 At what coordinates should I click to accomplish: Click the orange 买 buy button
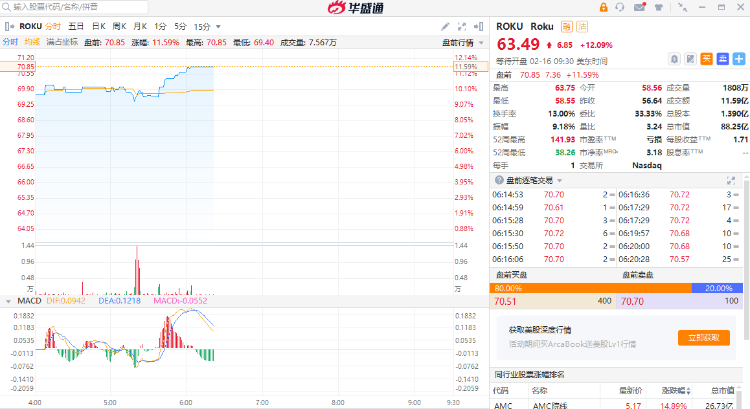click(x=706, y=59)
